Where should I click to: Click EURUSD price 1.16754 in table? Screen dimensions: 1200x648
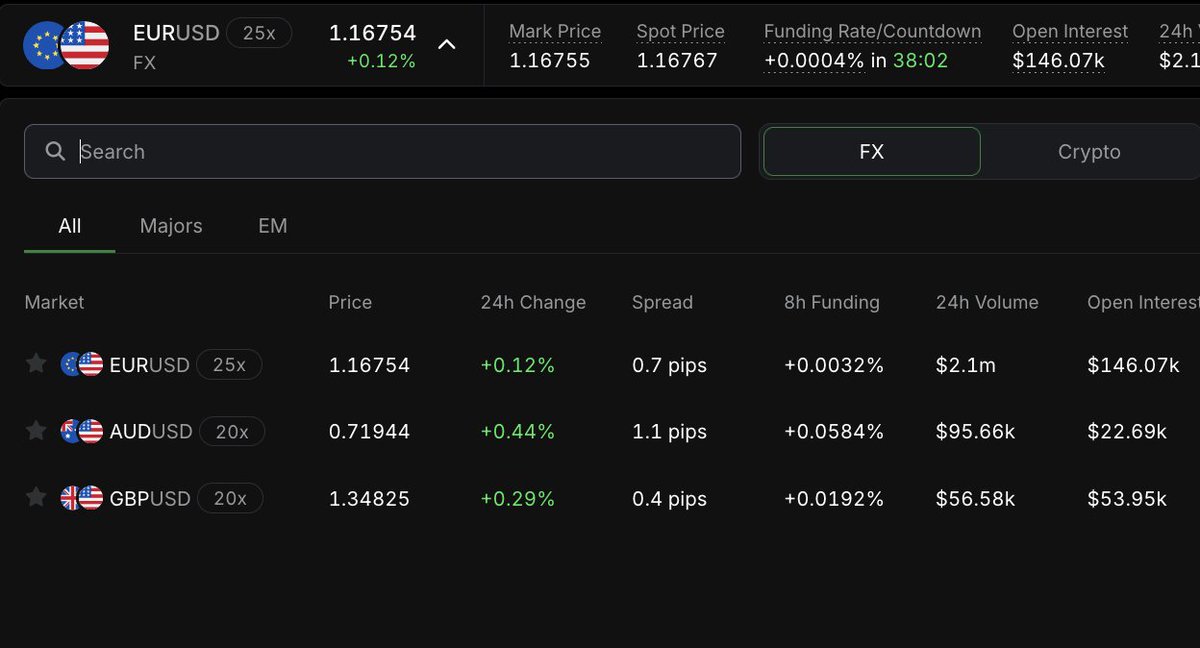[369, 365]
